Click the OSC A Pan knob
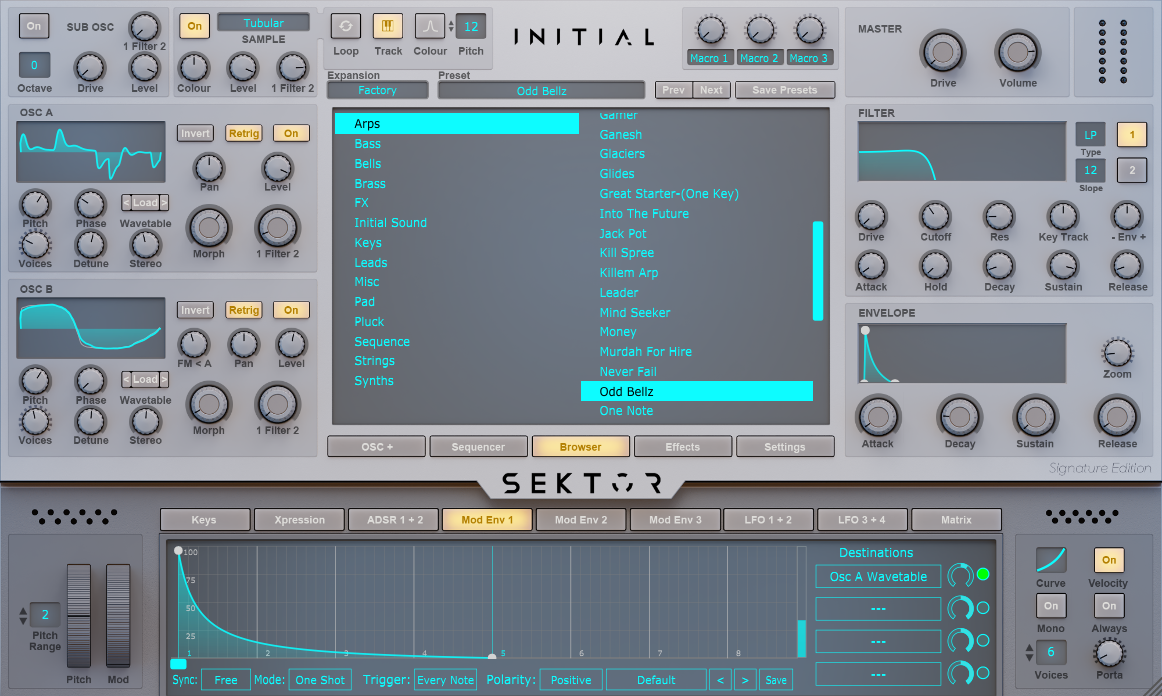Screen dimensions: 1162x696 pyautogui.click(x=209, y=168)
